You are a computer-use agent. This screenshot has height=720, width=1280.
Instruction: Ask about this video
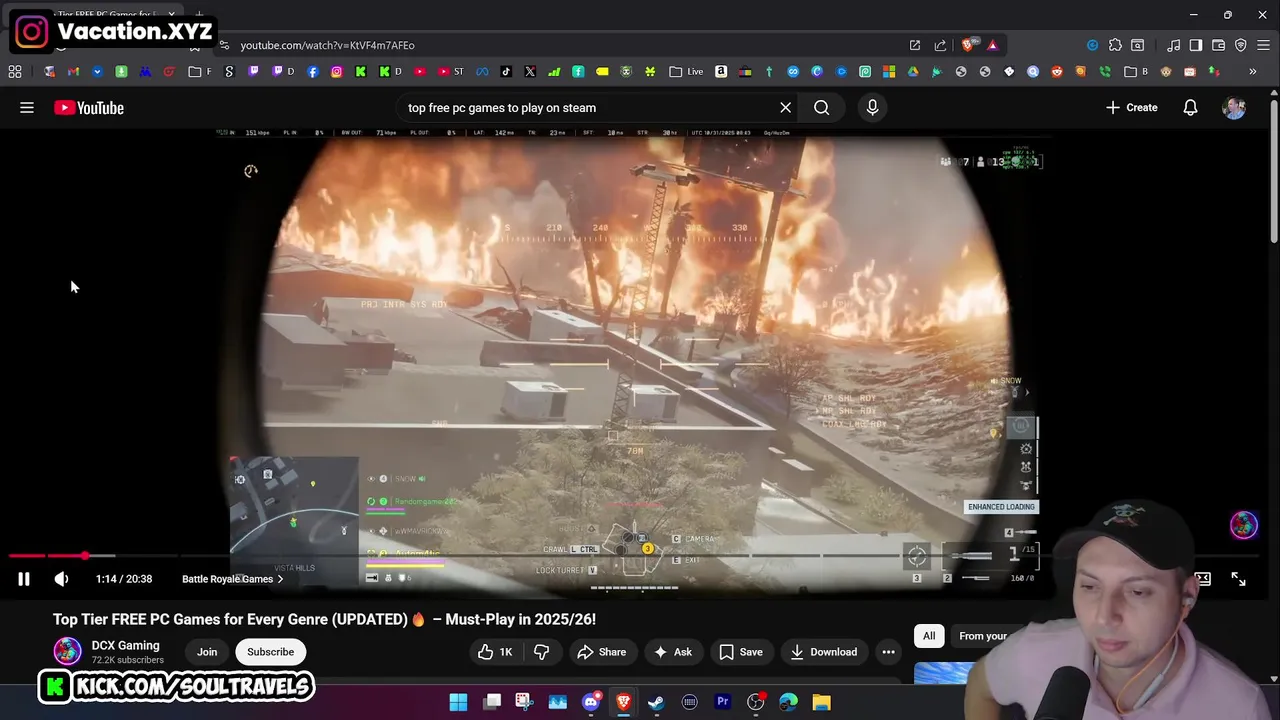click(x=672, y=652)
